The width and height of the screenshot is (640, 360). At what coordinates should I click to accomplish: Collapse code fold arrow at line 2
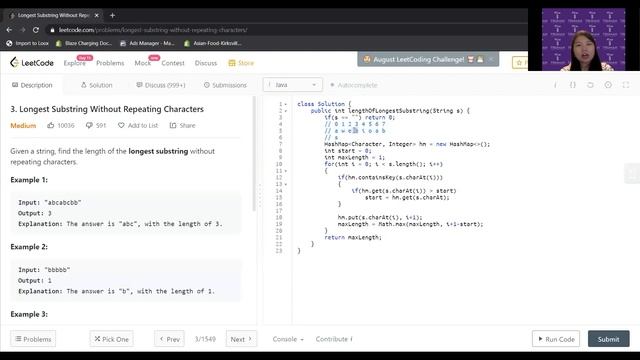286,111
